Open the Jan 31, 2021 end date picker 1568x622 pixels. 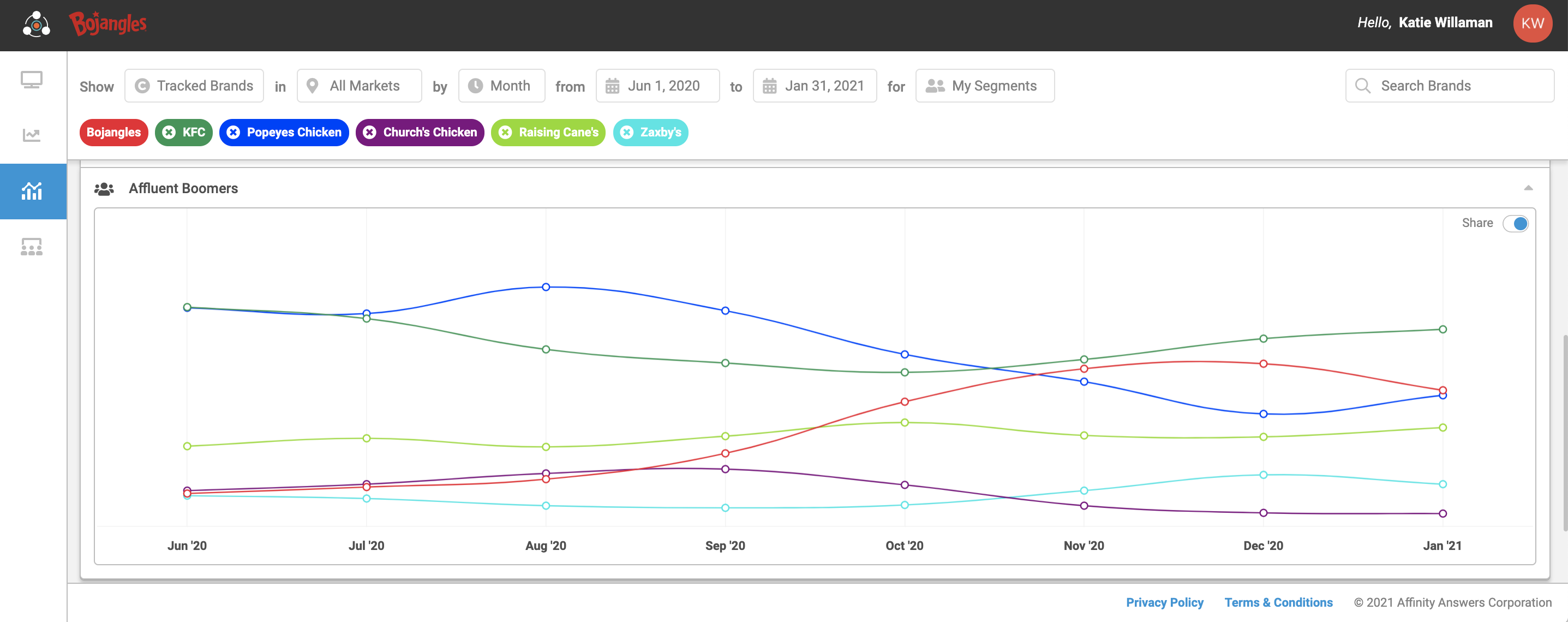pyautogui.click(x=815, y=86)
